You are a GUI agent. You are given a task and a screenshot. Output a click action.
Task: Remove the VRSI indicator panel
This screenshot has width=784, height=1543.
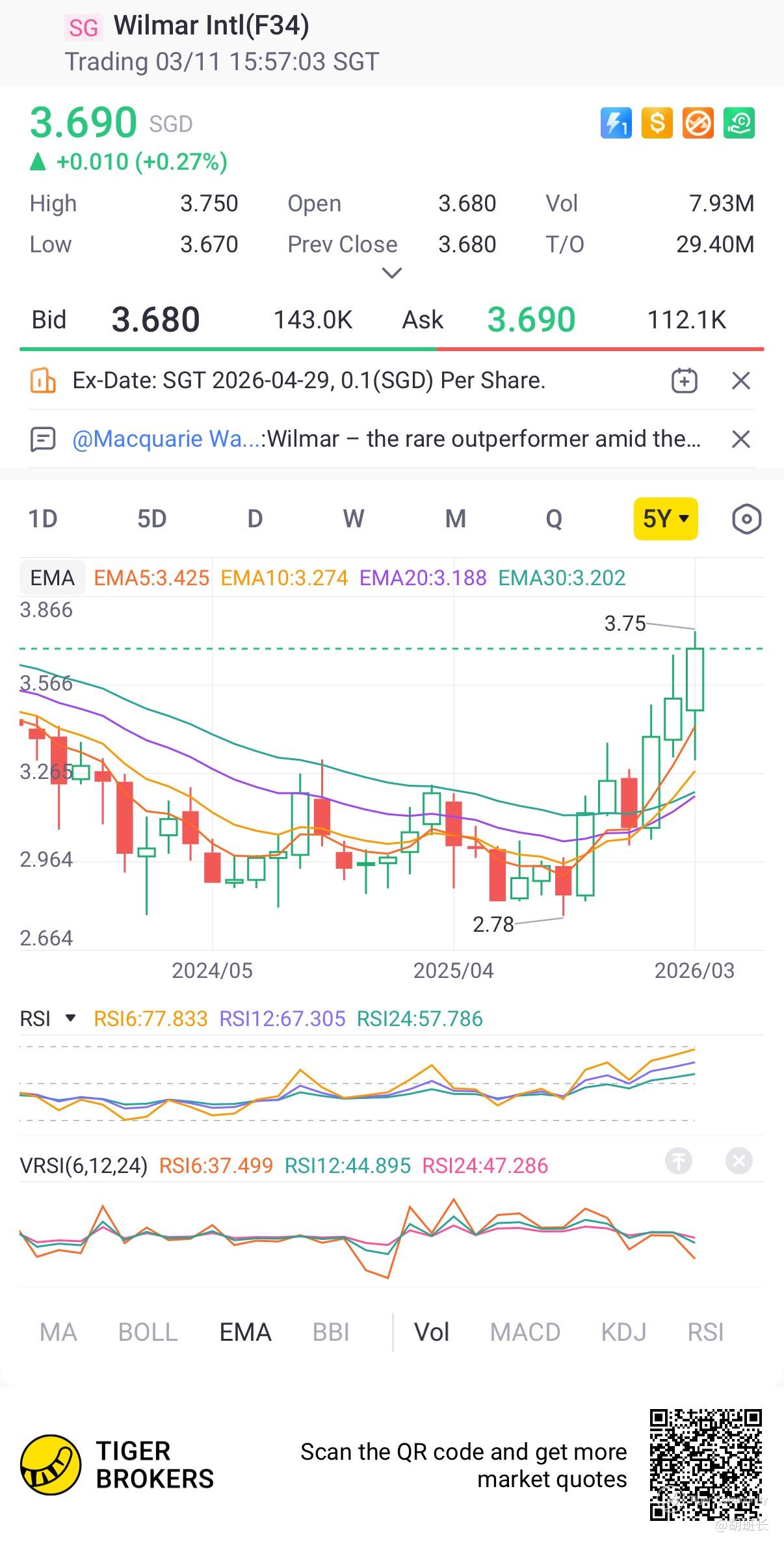[x=739, y=1161]
